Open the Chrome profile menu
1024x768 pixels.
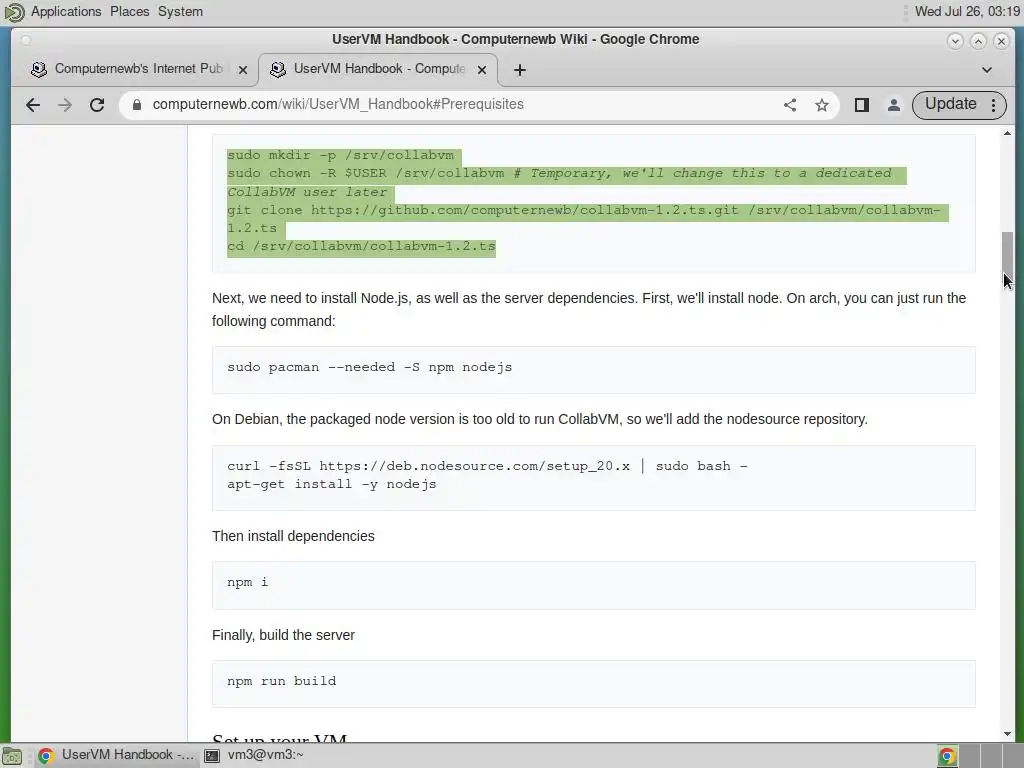[x=893, y=104]
